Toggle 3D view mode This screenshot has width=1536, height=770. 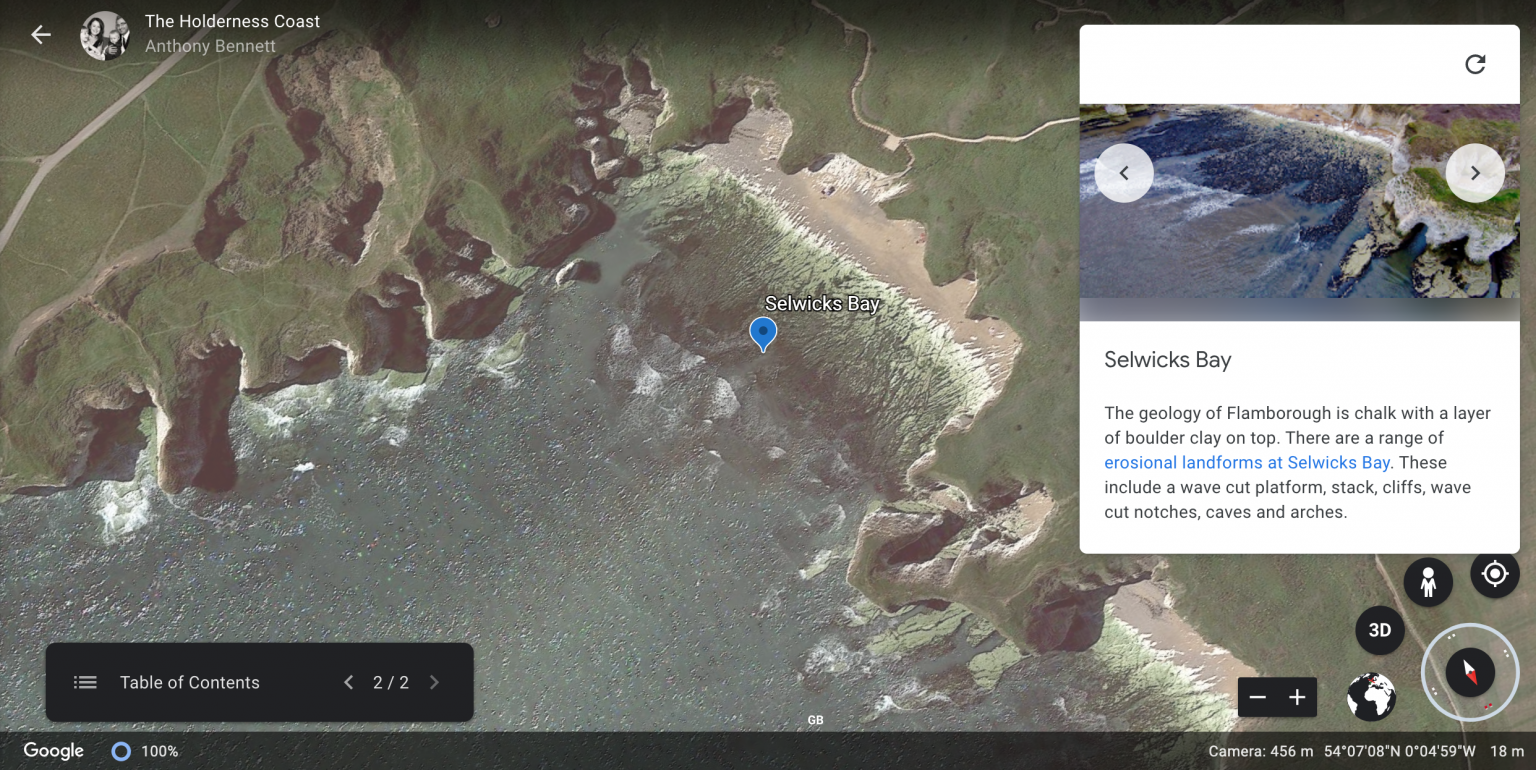(1379, 630)
